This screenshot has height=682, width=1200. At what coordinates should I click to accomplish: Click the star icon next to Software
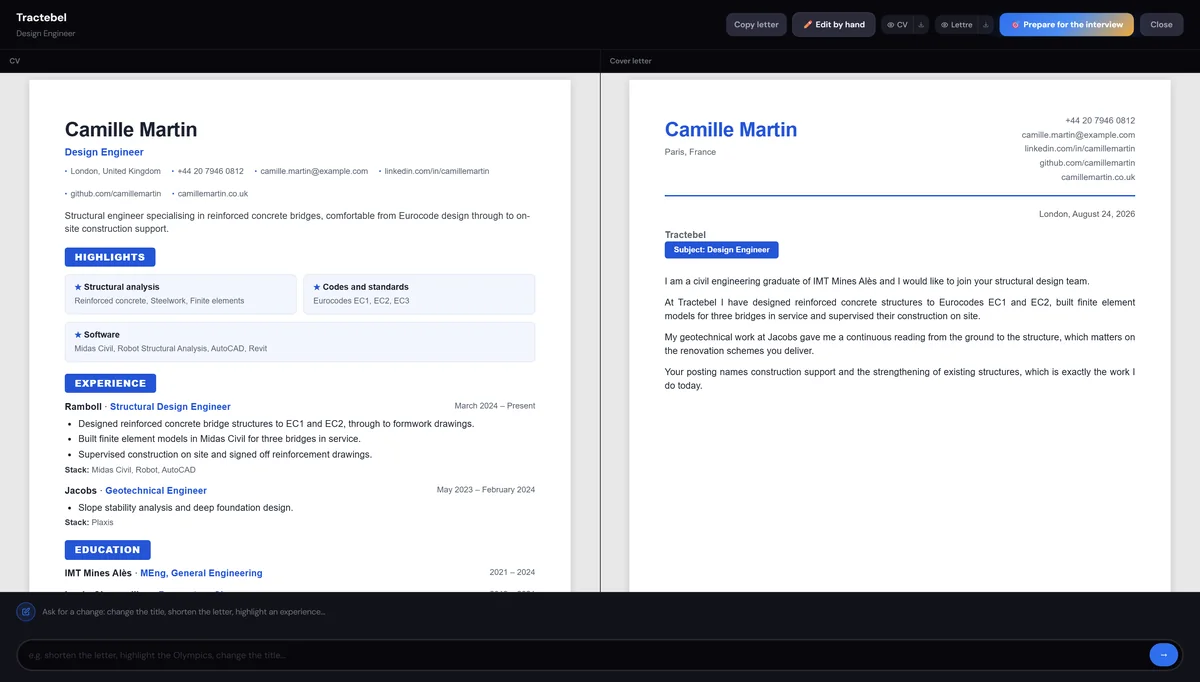(78, 335)
